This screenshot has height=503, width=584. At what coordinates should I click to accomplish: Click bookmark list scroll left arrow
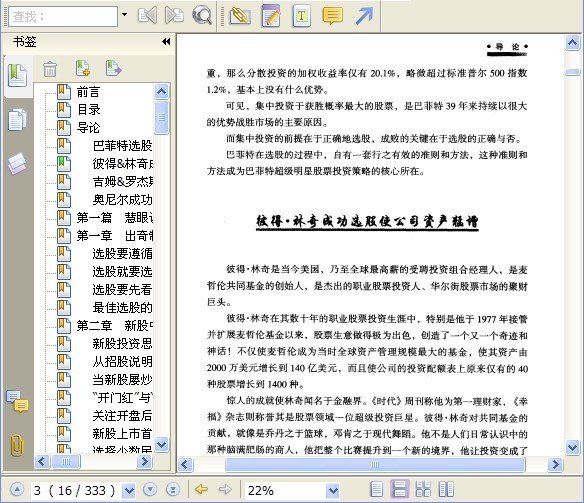pyautogui.click(x=42, y=462)
